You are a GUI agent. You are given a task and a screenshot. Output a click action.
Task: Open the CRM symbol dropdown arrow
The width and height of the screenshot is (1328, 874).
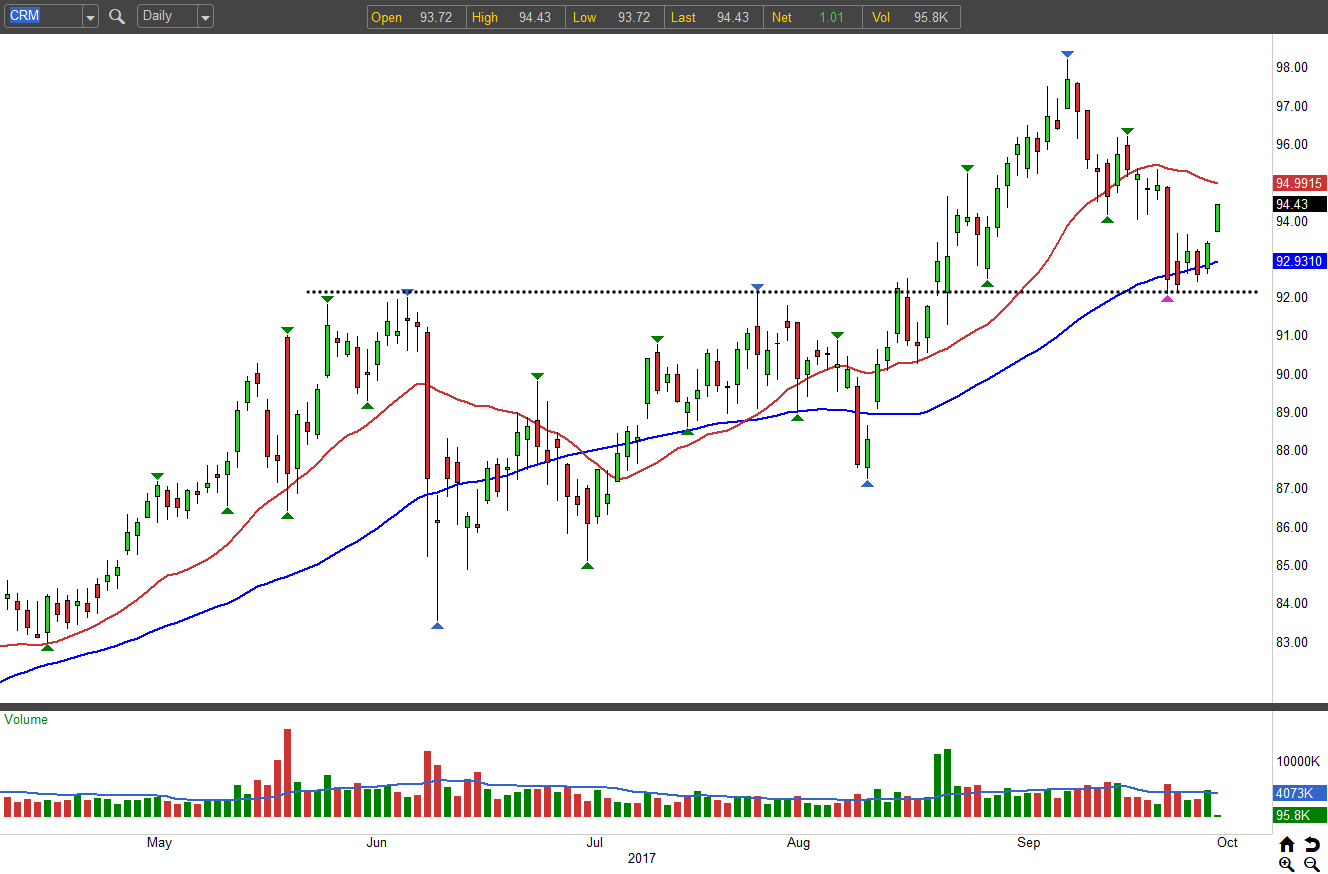(90, 17)
